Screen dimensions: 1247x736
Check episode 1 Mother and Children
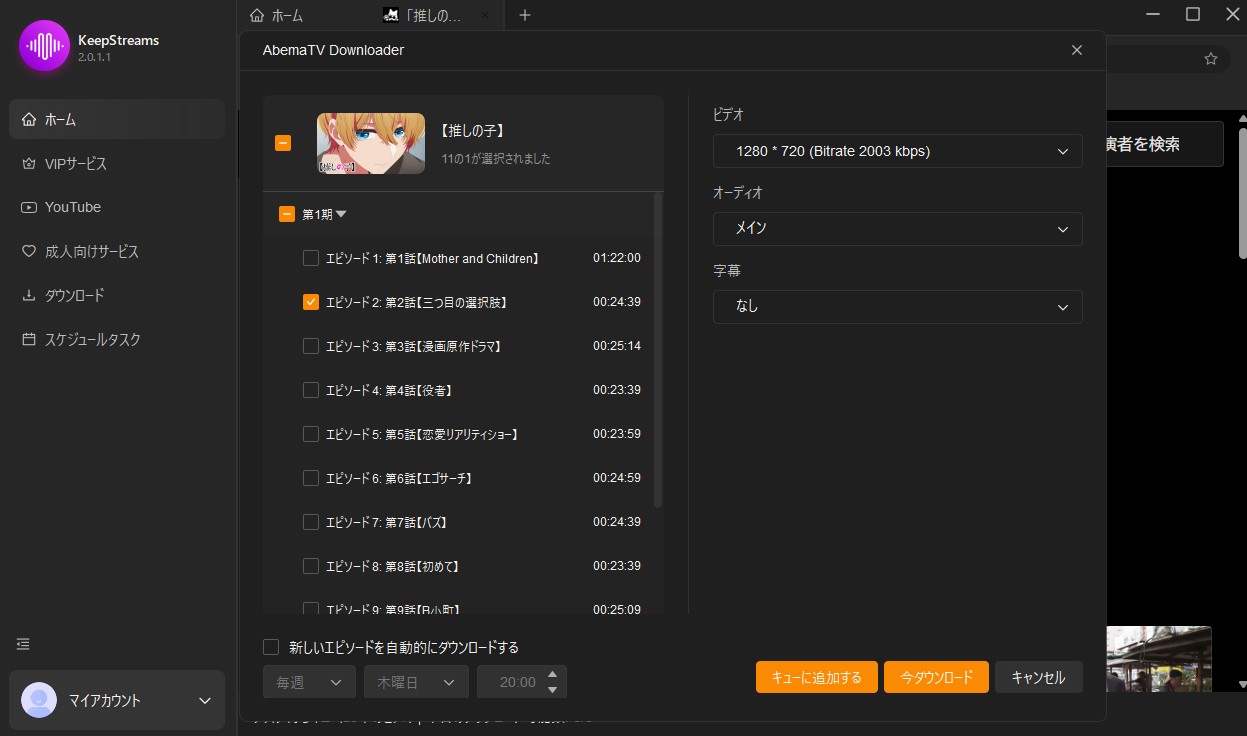point(310,257)
